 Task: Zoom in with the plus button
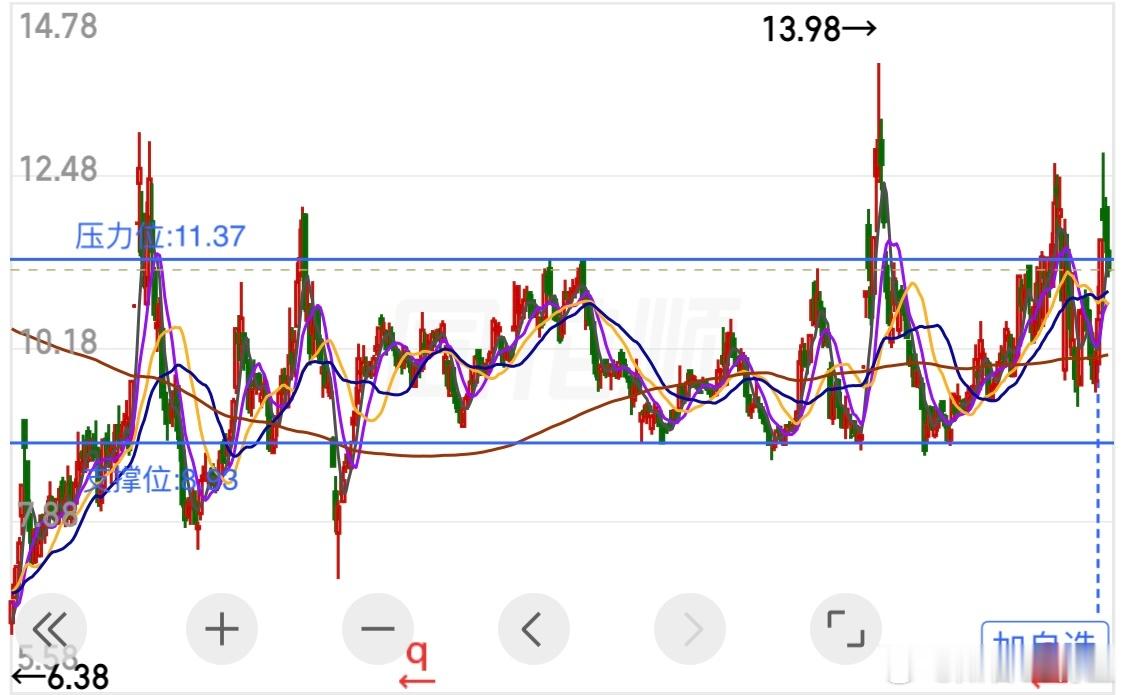(222, 630)
